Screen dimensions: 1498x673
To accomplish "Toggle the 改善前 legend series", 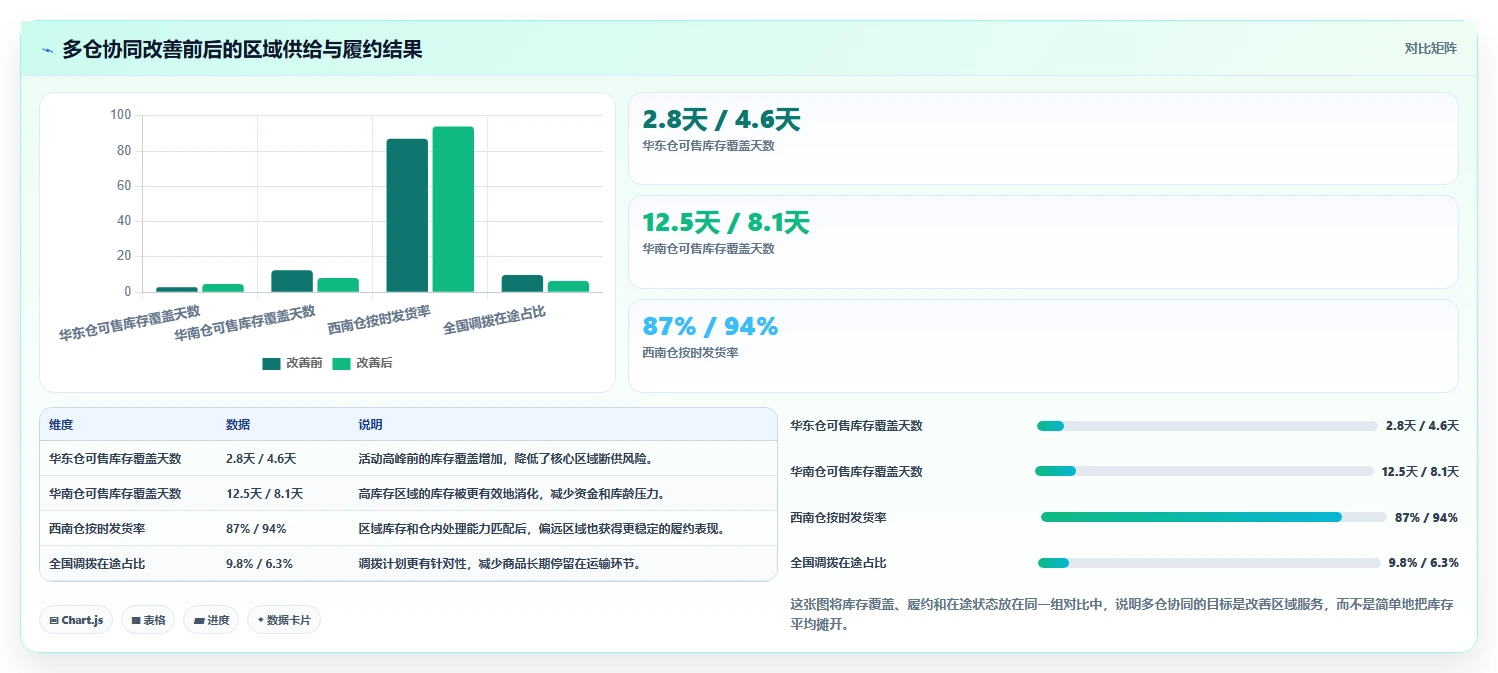I will tap(292, 363).
